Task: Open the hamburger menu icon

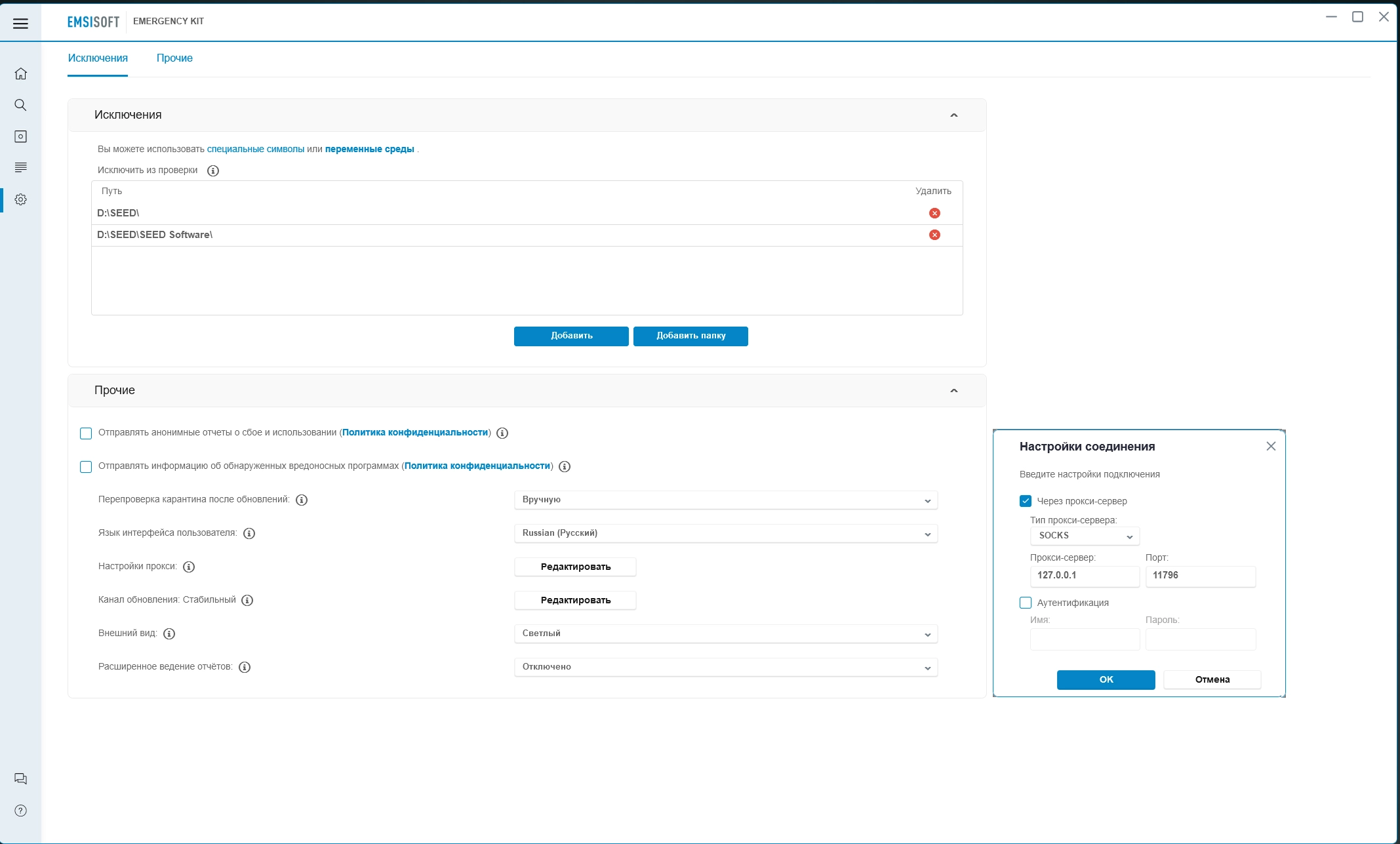Action: click(x=20, y=24)
